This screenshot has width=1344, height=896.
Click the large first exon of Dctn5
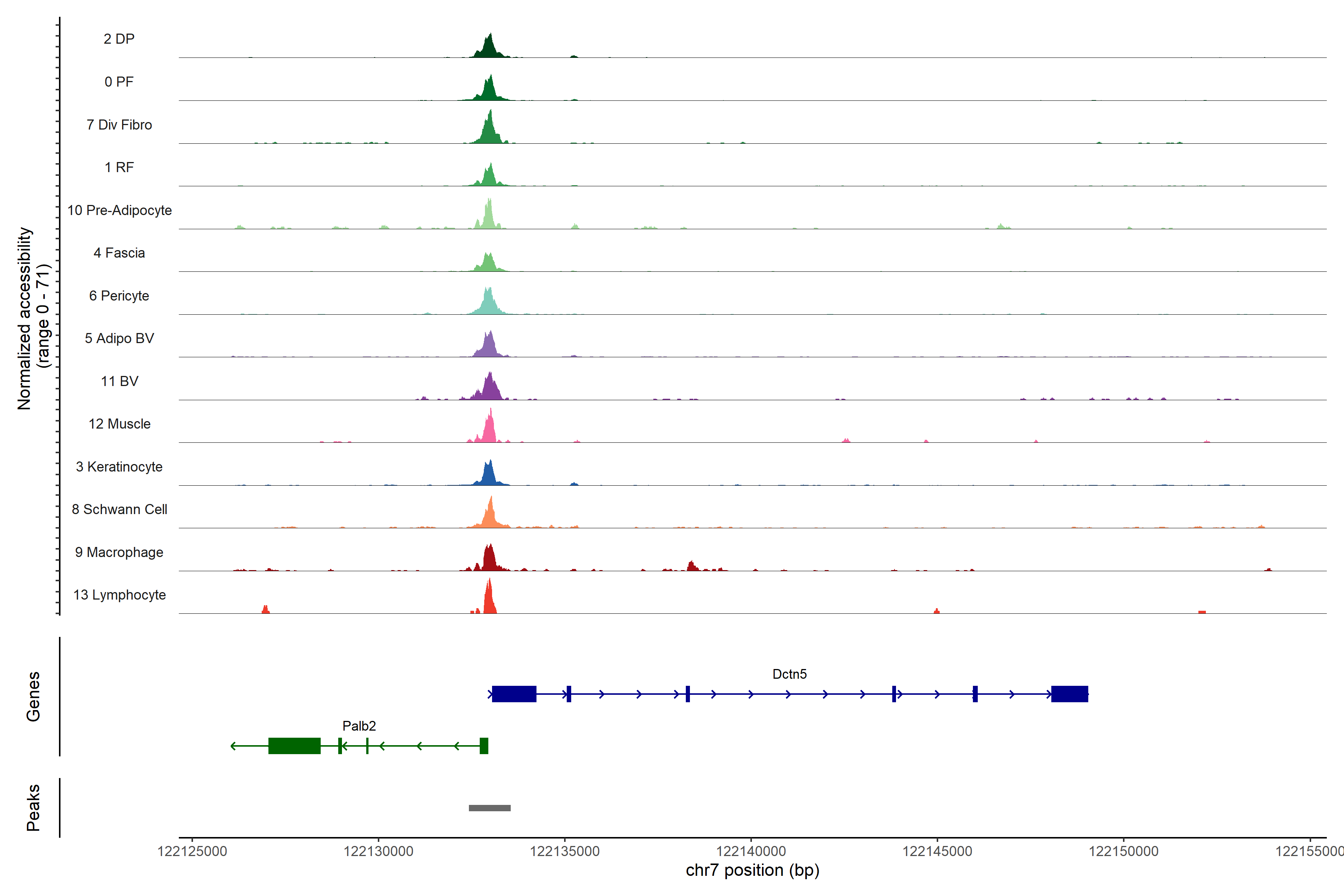[x=514, y=694]
